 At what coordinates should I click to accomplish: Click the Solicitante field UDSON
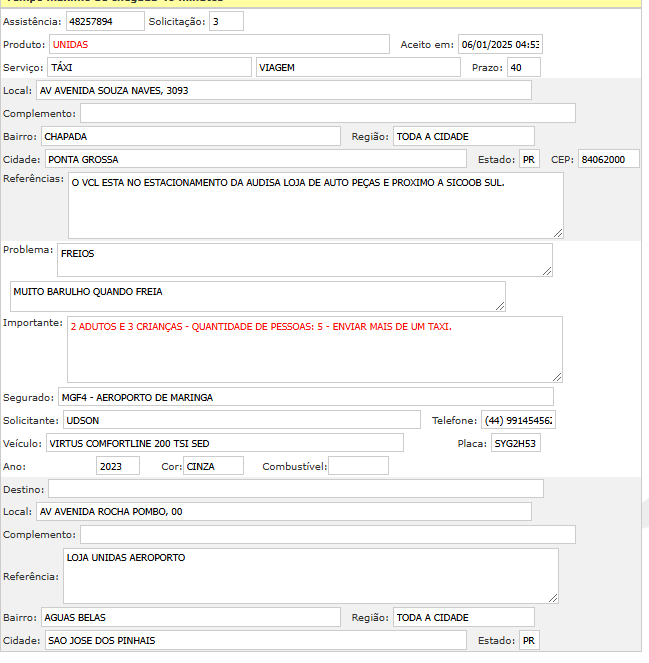pyautogui.click(x=242, y=420)
